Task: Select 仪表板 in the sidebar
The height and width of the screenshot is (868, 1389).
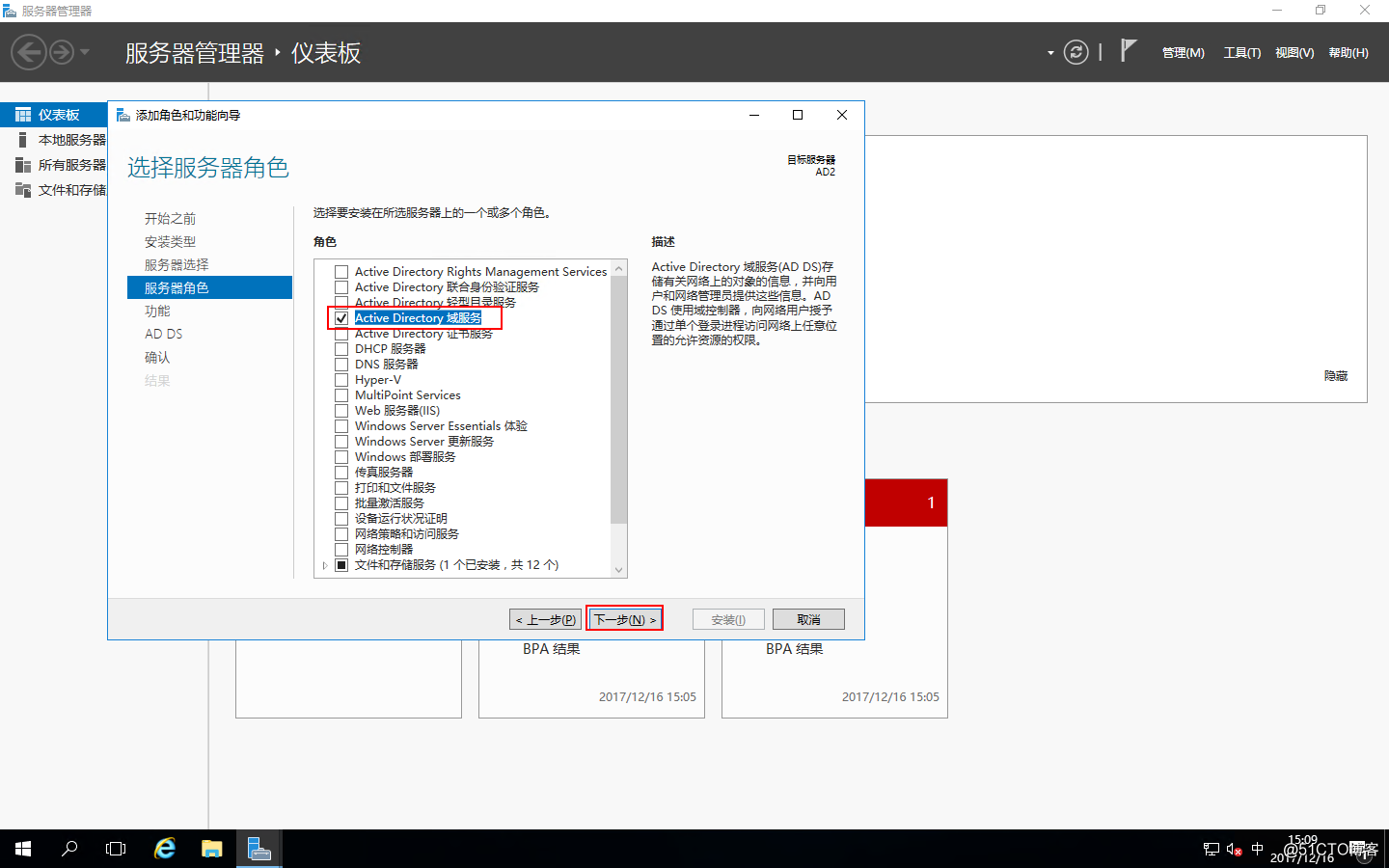Action: (54, 115)
